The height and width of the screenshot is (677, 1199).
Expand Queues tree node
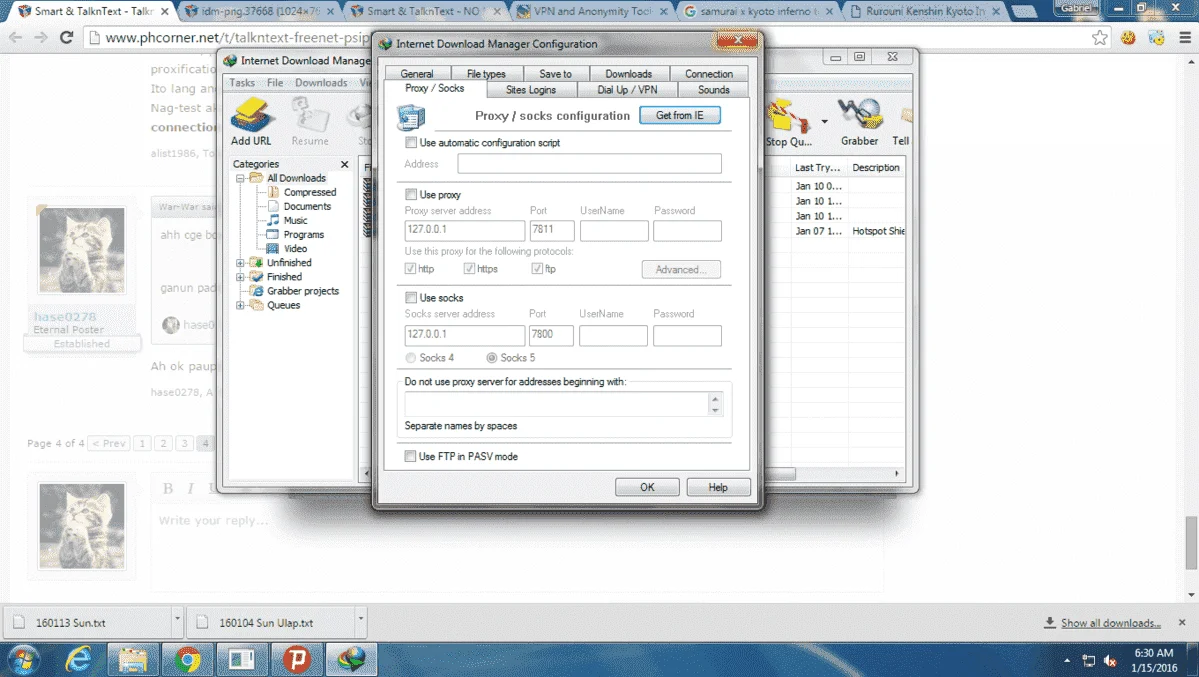[240, 305]
